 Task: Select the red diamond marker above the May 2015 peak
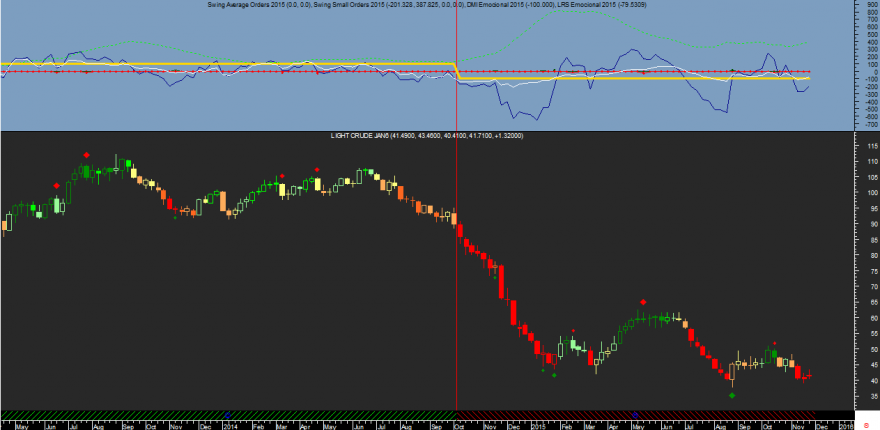643,302
